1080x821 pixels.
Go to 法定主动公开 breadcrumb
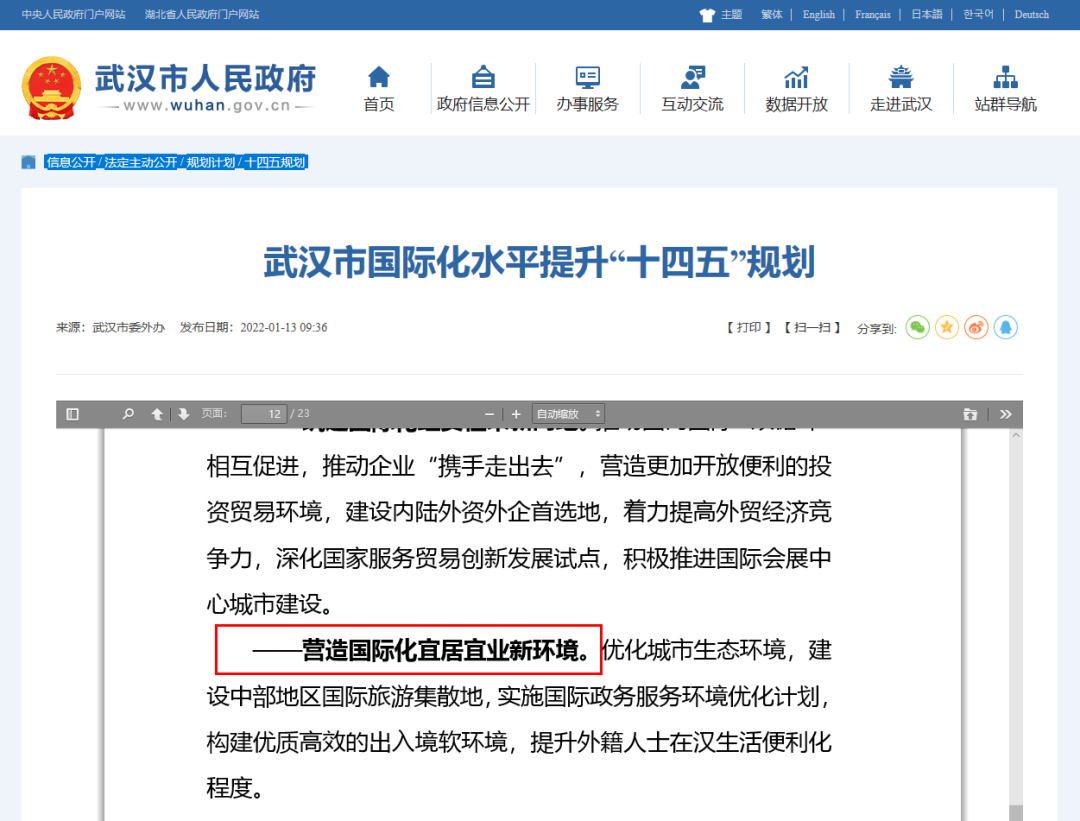pos(141,163)
